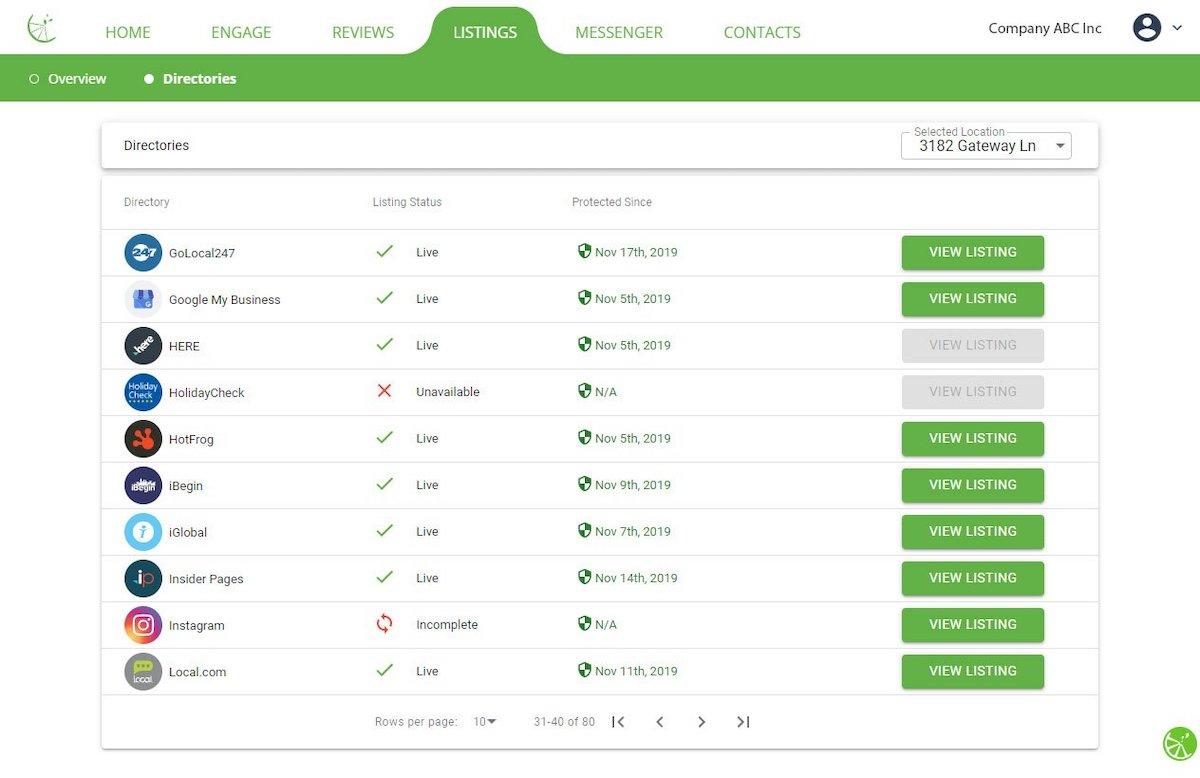Open the Messenger tab
Screen dimensions: 1200x778
(618, 32)
